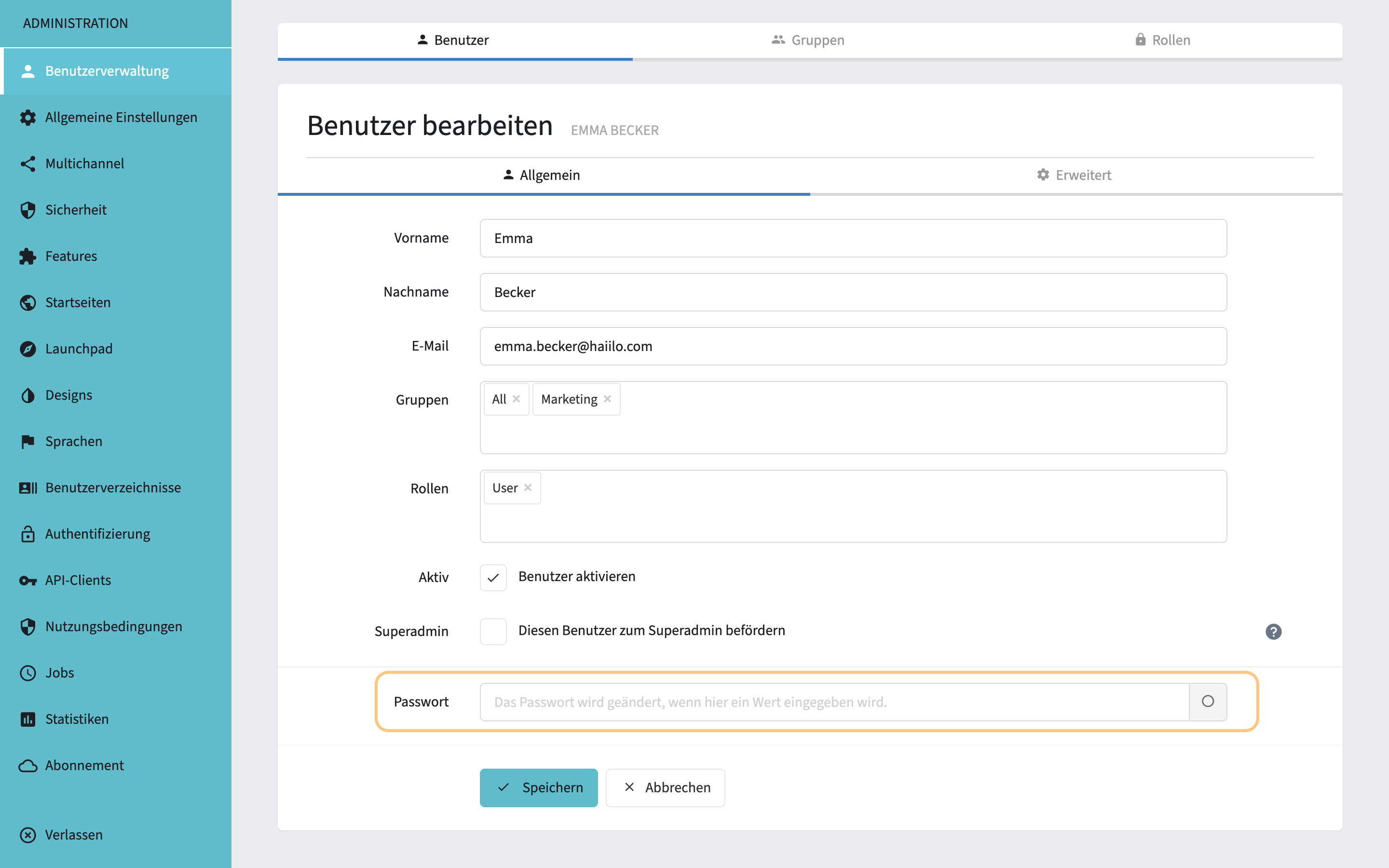Click the Launchpad sidebar label
The image size is (1389, 868).
(x=79, y=349)
